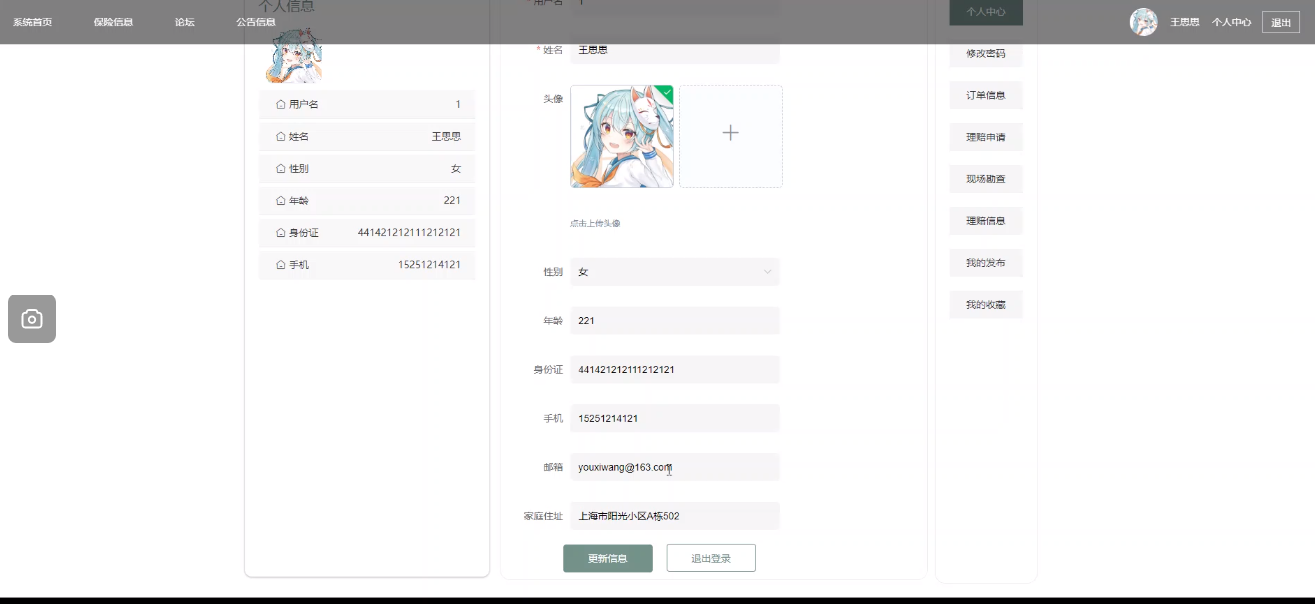Click the 点击上传头像 hint text
Screen dimensions: 1315x604
tap(595, 223)
